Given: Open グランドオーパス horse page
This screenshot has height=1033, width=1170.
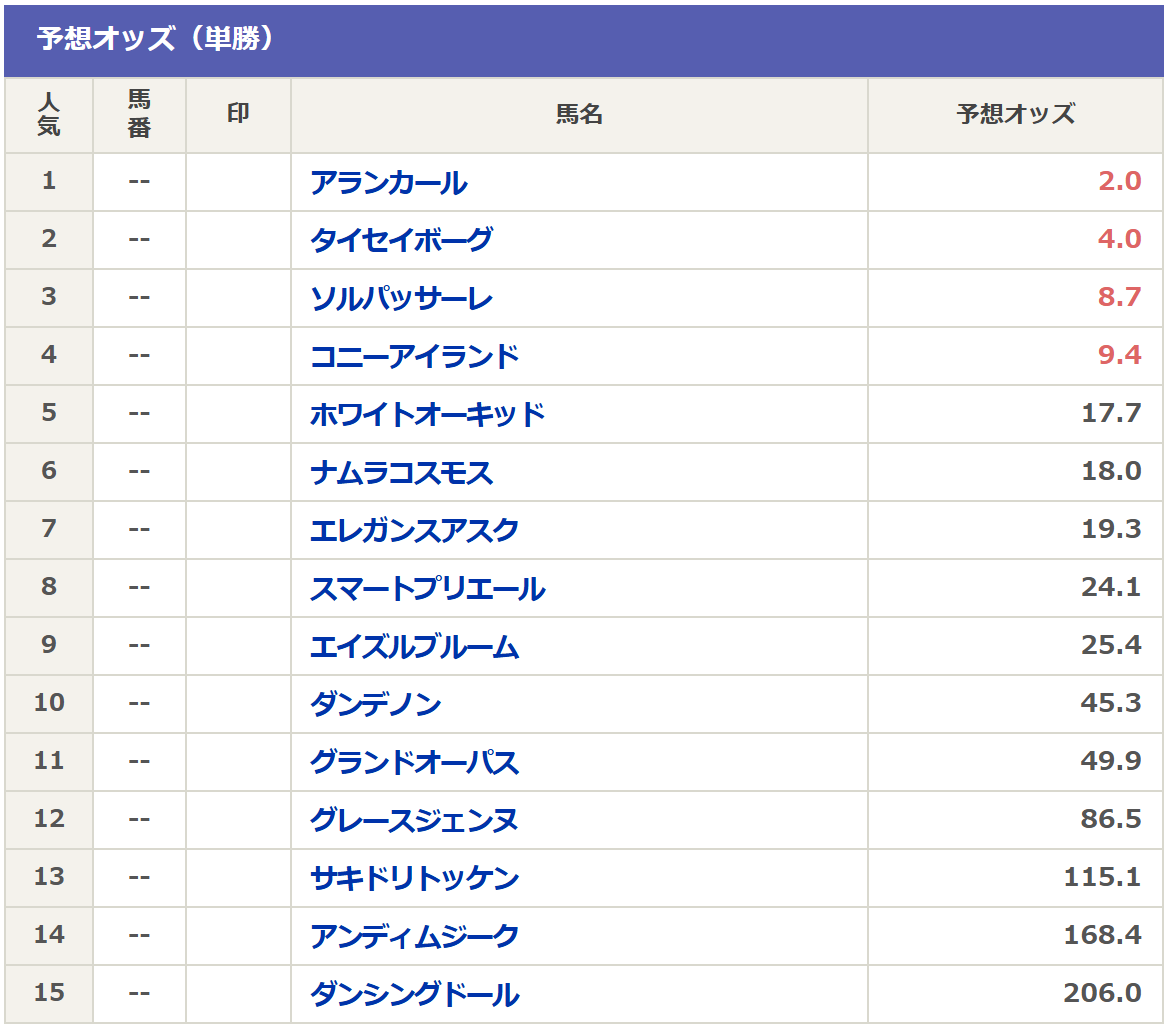Looking at the screenshot, I should tap(414, 762).
